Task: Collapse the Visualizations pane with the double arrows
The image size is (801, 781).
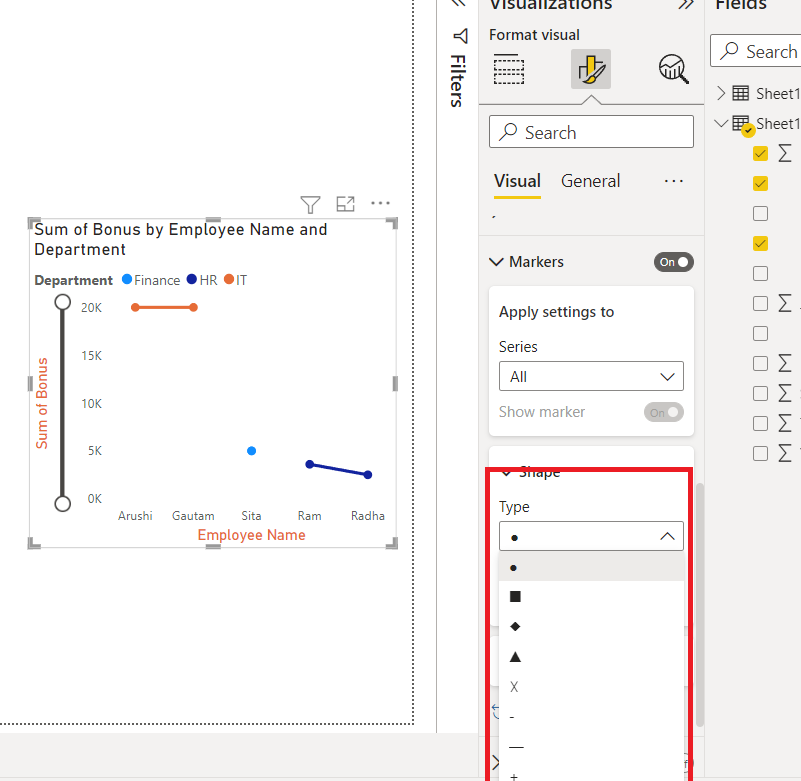Action: [x=686, y=5]
